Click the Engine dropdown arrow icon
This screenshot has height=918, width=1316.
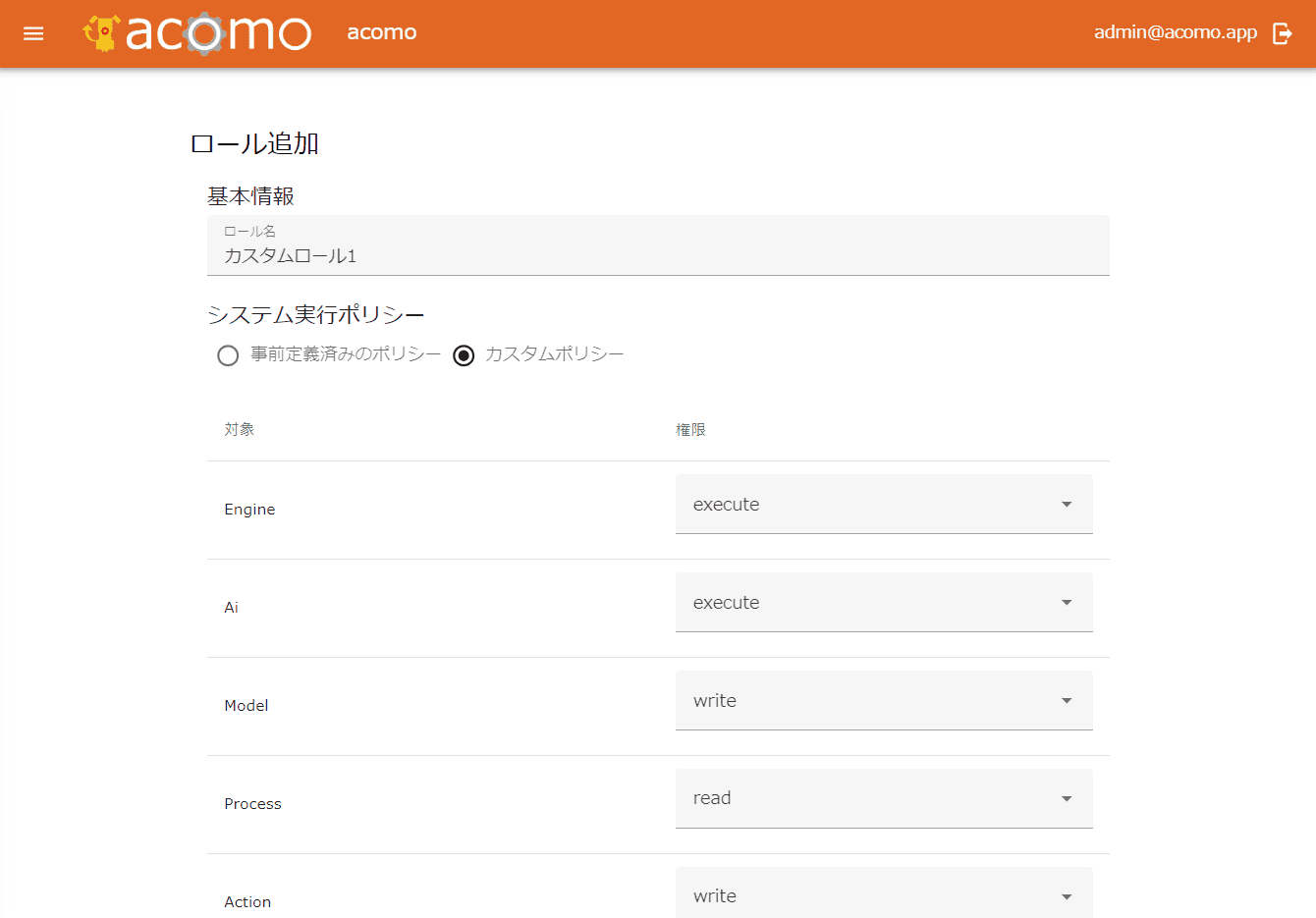coord(1067,505)
